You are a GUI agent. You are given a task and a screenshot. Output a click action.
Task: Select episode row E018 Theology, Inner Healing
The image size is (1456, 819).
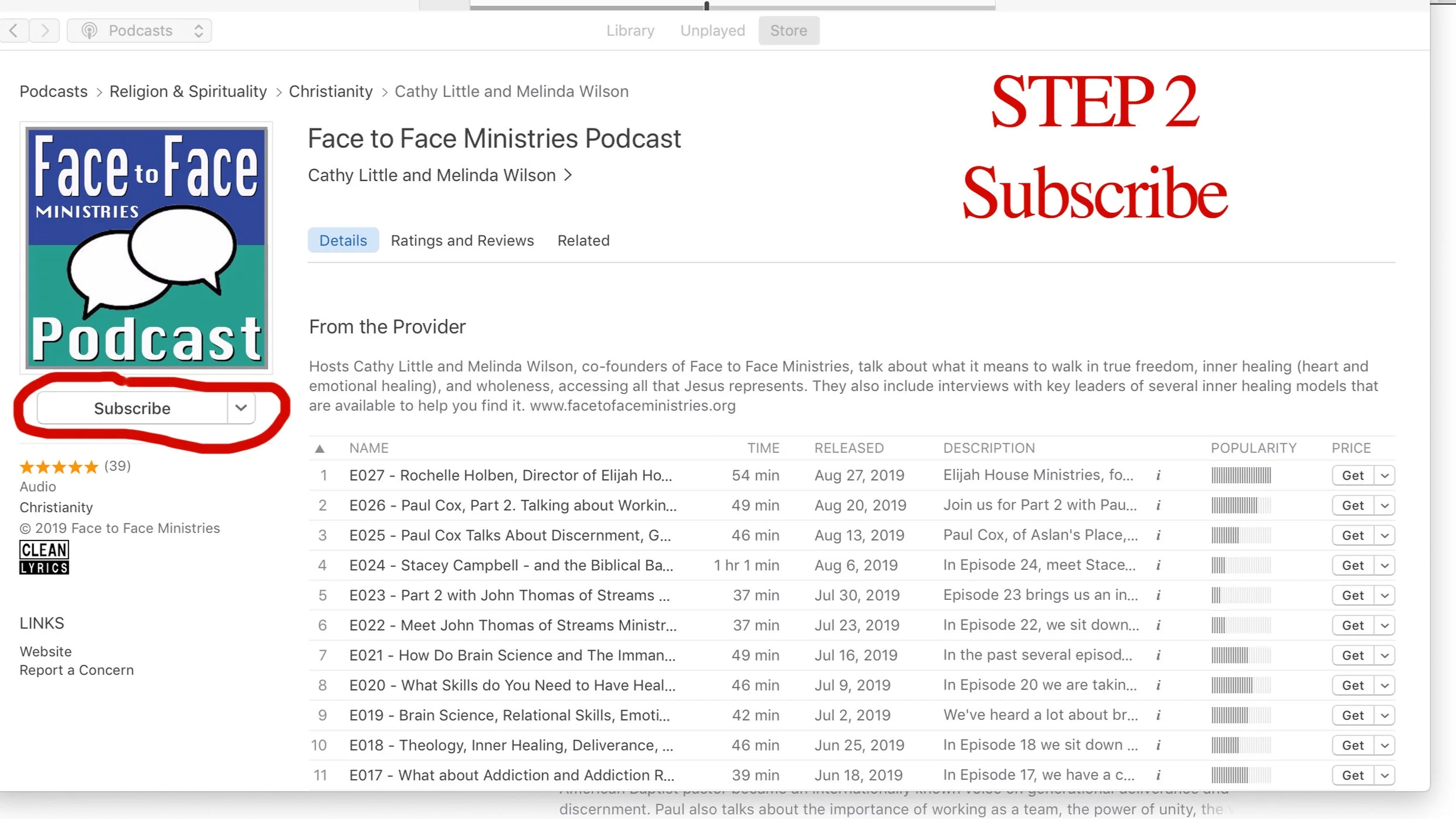[852, 745]
